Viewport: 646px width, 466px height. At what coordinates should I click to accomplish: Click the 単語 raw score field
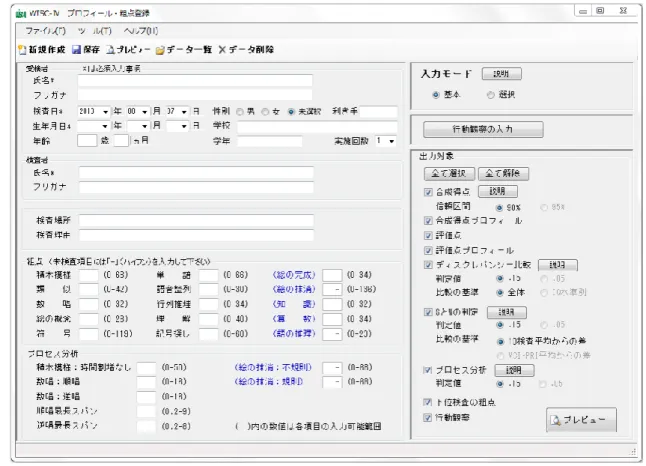[x=208, y=275]
